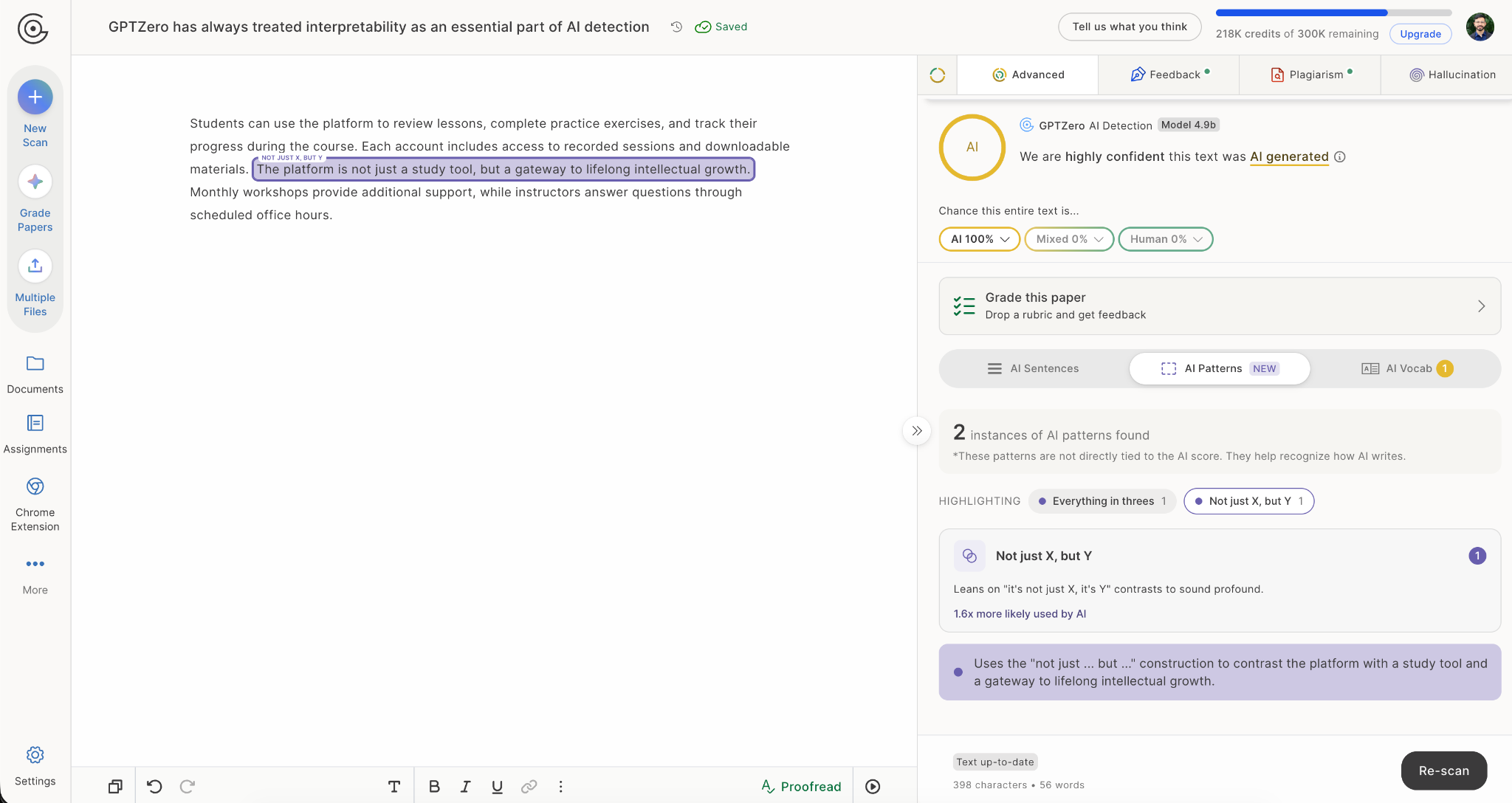Start a New Scan with plus icon

pos(35,97)
